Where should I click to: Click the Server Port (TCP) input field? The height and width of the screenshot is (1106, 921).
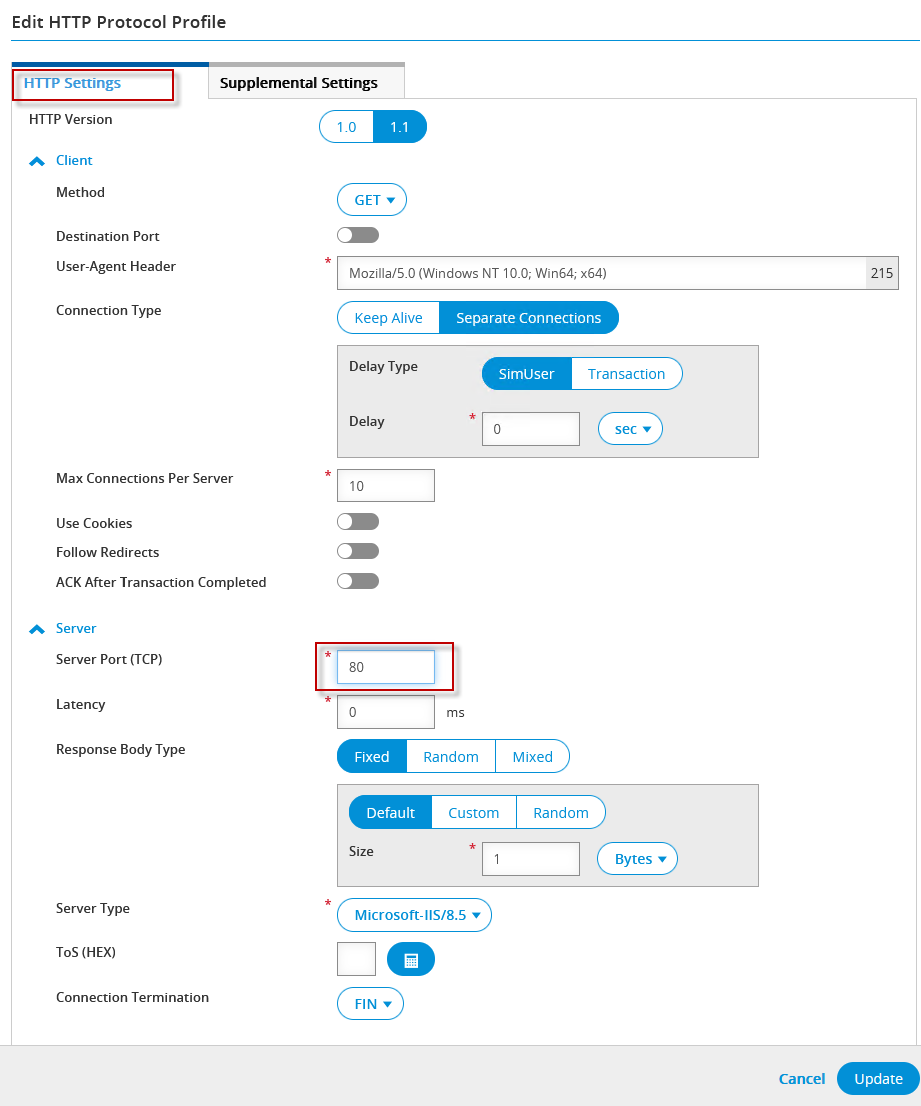pyautogui.click(x=386, y=667)
